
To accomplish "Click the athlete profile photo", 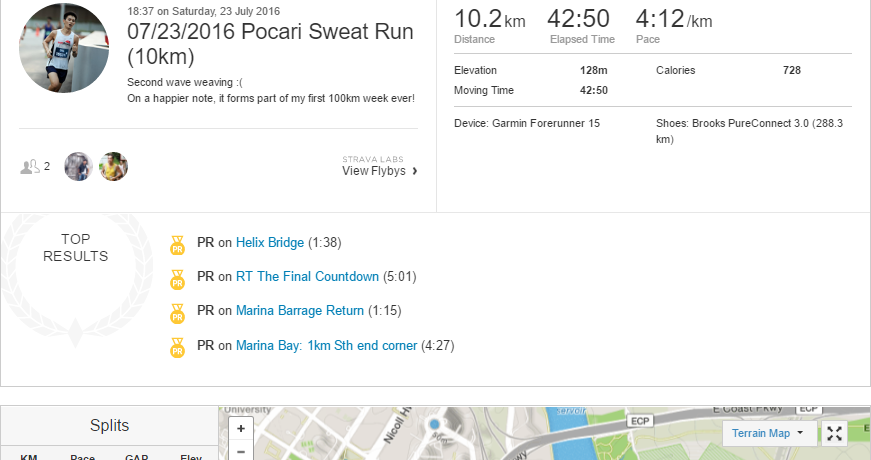I will click(x=64, y=48).
